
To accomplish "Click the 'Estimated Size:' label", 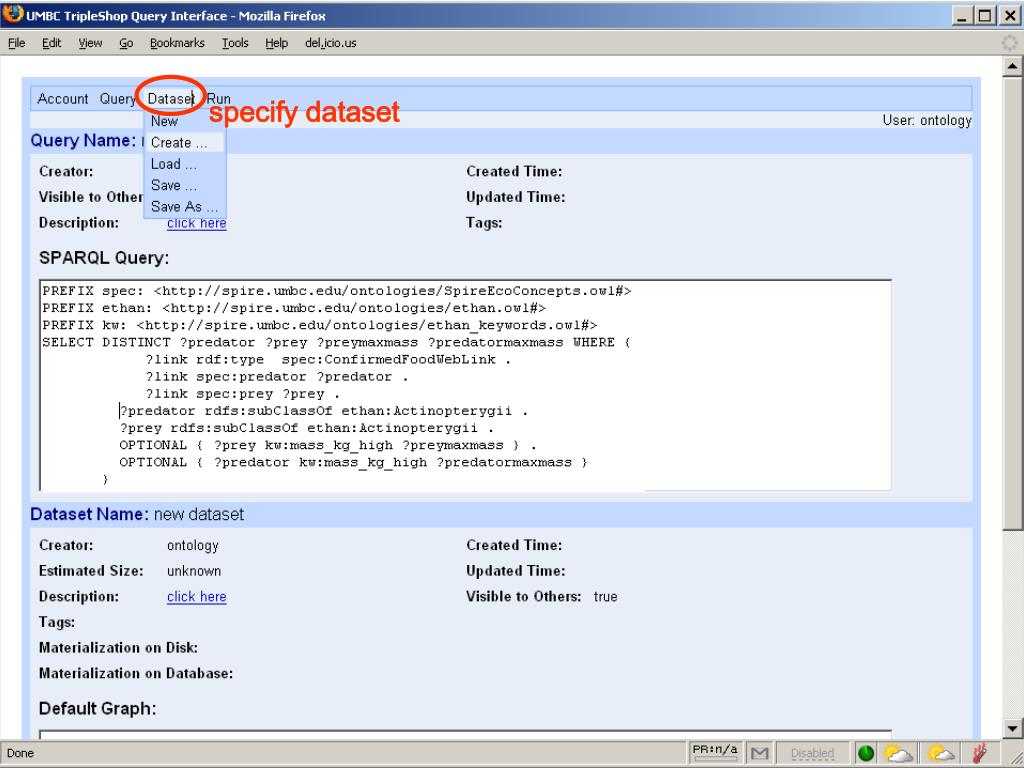I will tap(91, 571).
